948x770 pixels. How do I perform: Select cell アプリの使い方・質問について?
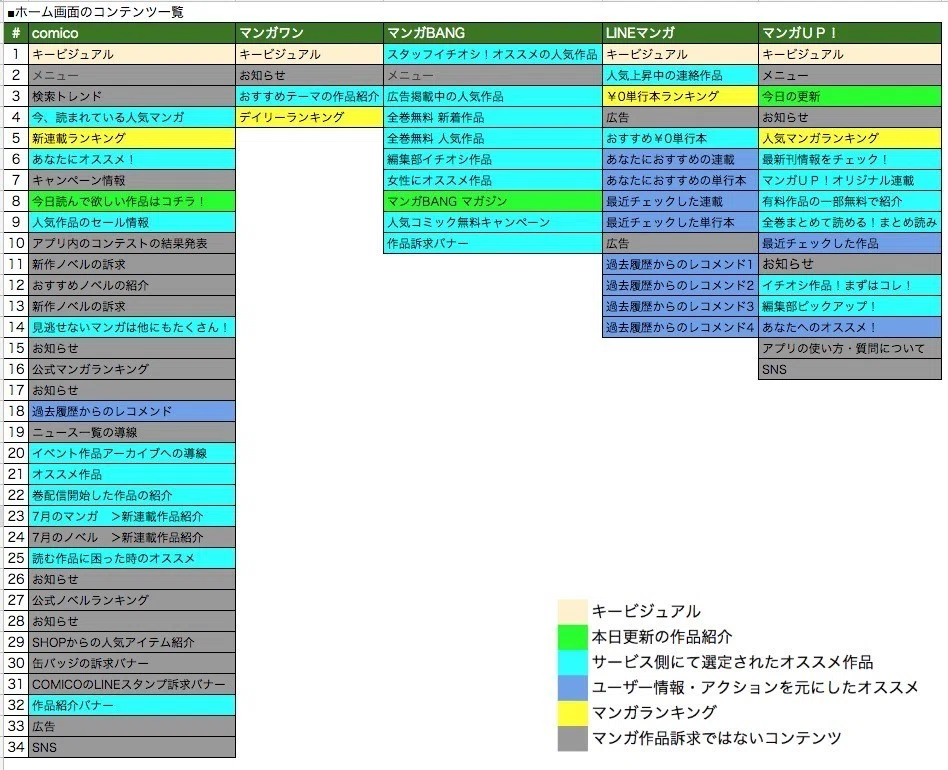click(x=849, y=348)
